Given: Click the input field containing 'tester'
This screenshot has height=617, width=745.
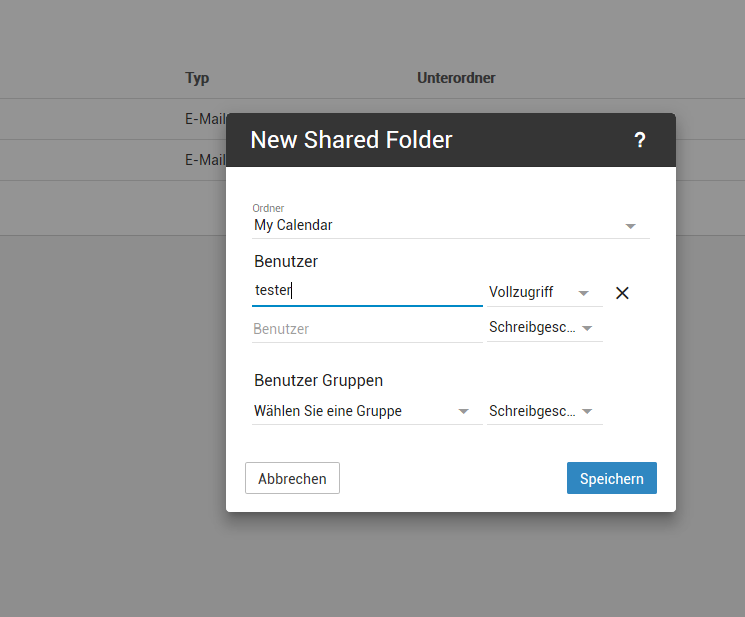Looking at the screenshot, I should click(366, 291).
